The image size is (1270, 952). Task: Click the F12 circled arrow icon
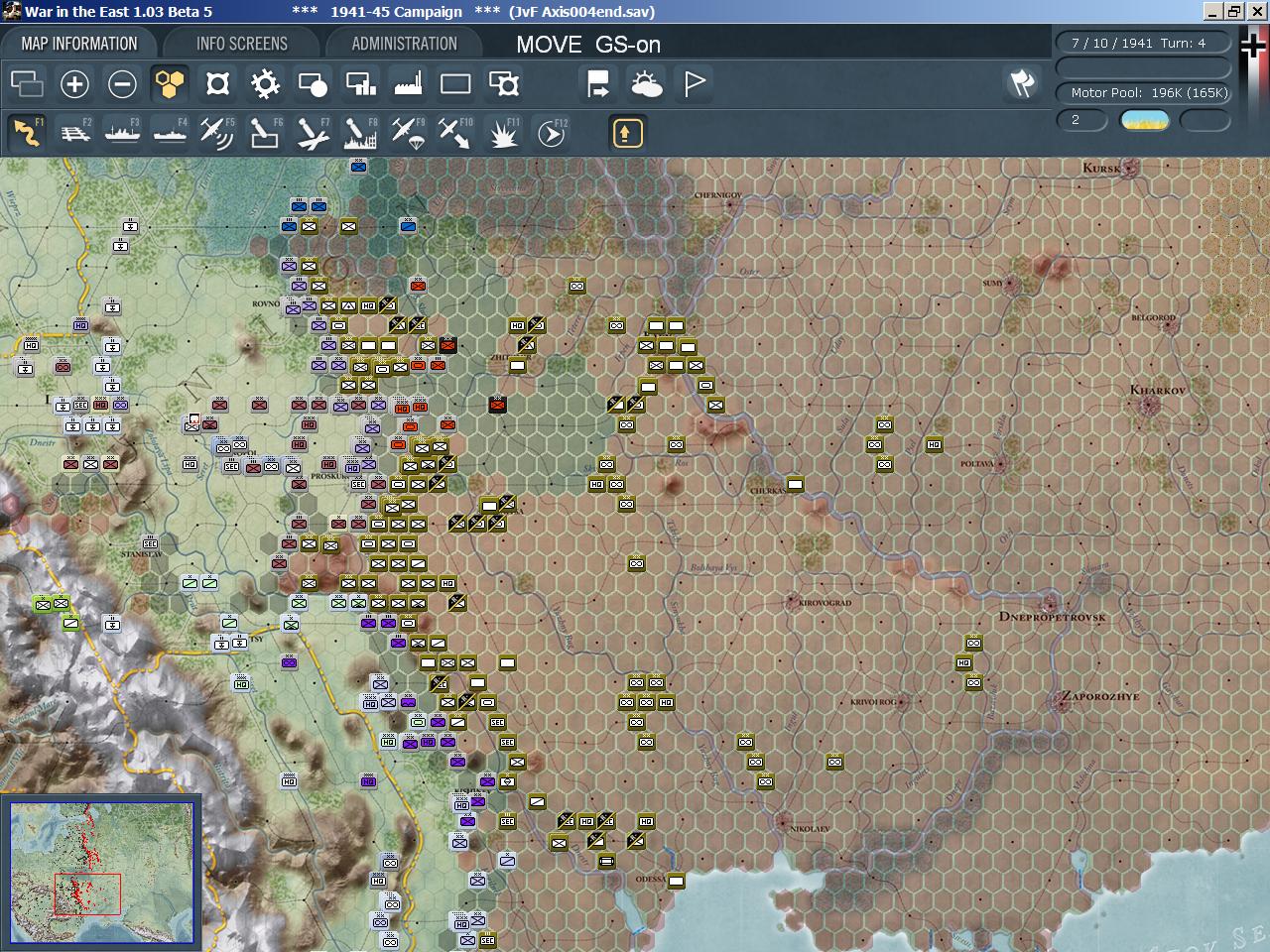click(552, 132)
